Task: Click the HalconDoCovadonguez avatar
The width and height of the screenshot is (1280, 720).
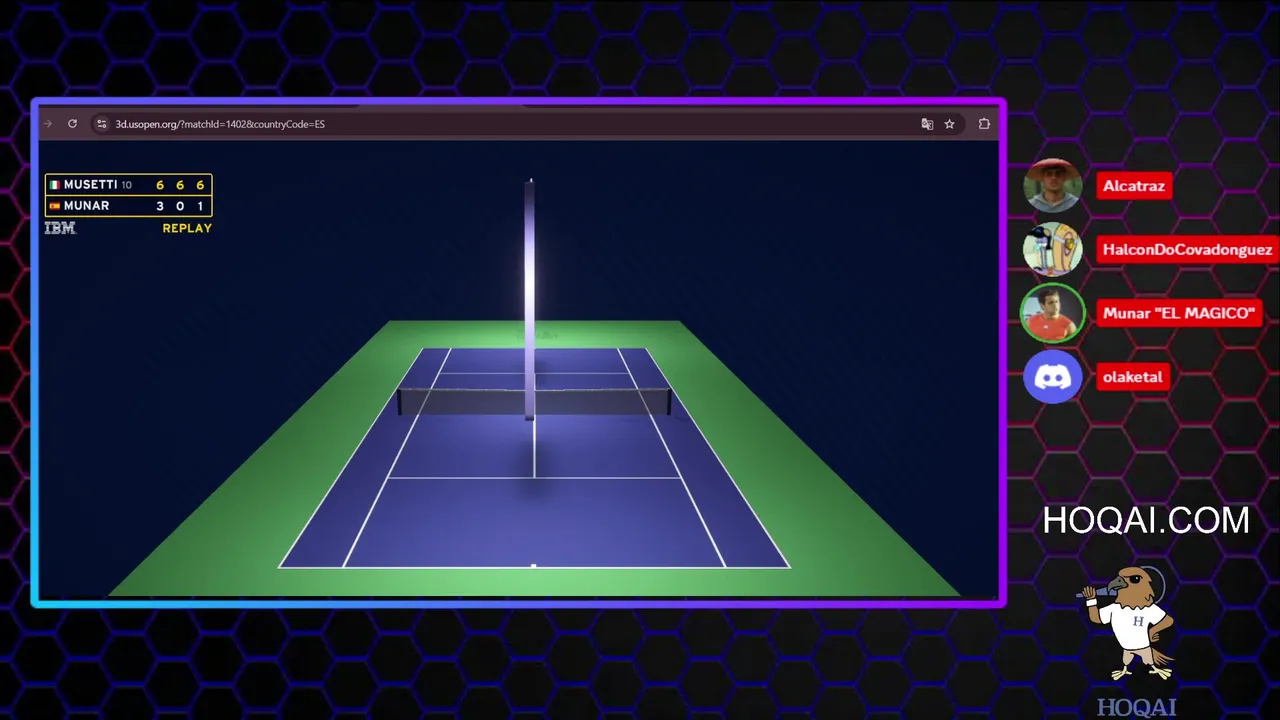Action: click(x=1053, y=249)
